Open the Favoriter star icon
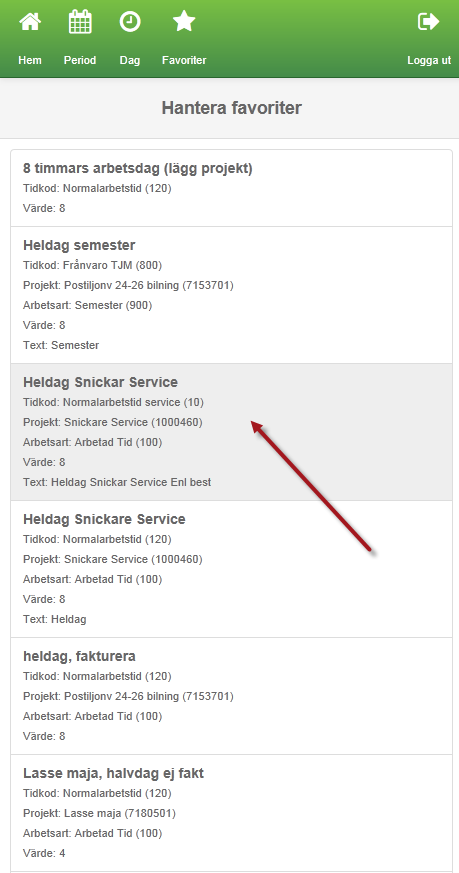The width and height of the screenshot is (459, 873). click(184, 22)
